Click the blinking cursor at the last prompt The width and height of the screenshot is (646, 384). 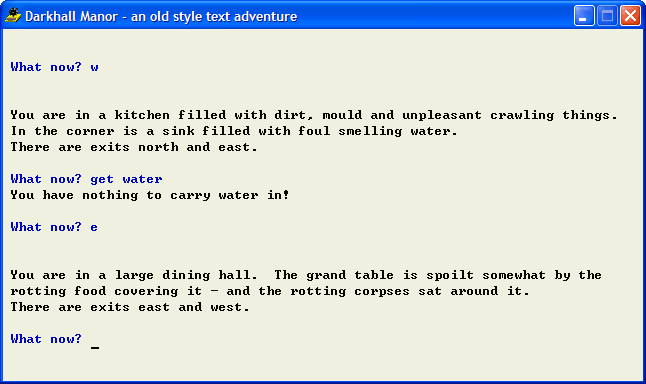[x=95, y=347]
